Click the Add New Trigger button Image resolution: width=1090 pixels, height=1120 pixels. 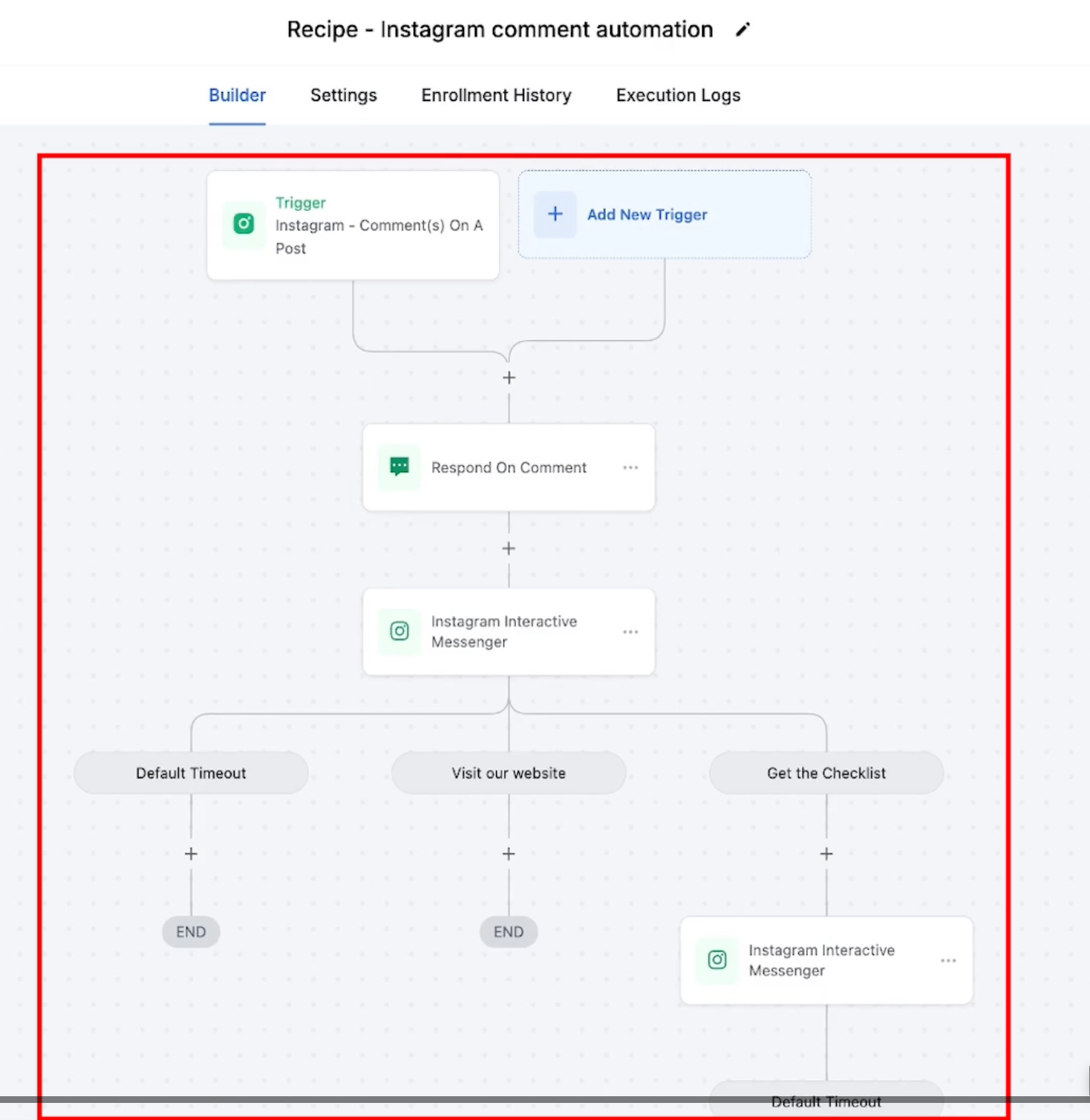pyautogui.click(x=665, y=215)
